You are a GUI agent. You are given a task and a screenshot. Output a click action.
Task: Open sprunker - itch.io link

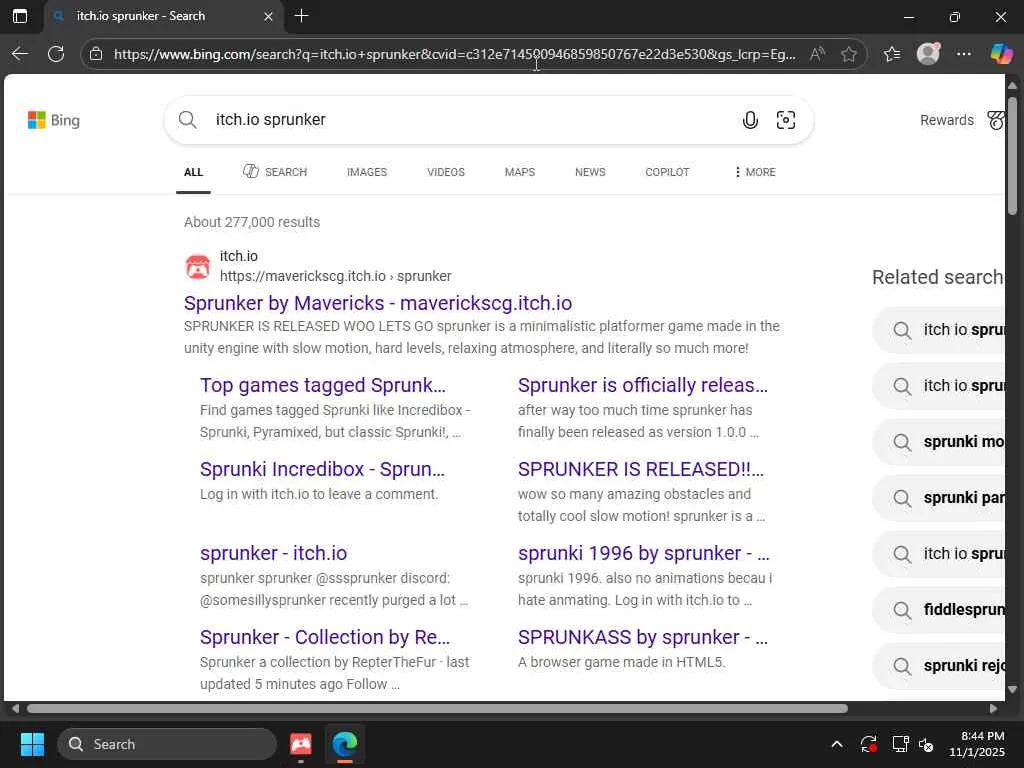[274, 553]
